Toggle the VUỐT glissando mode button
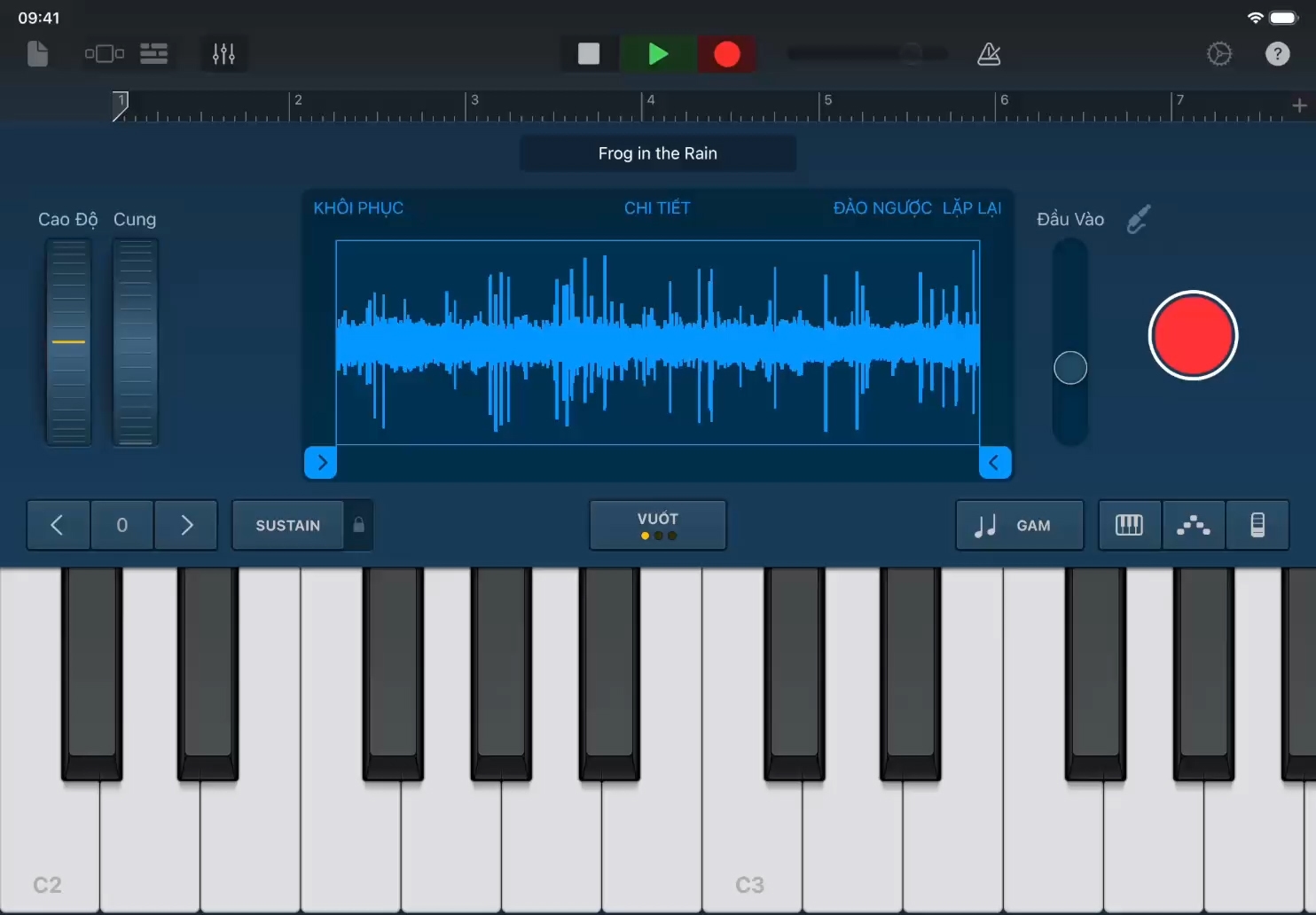 [x=657, y=525]
